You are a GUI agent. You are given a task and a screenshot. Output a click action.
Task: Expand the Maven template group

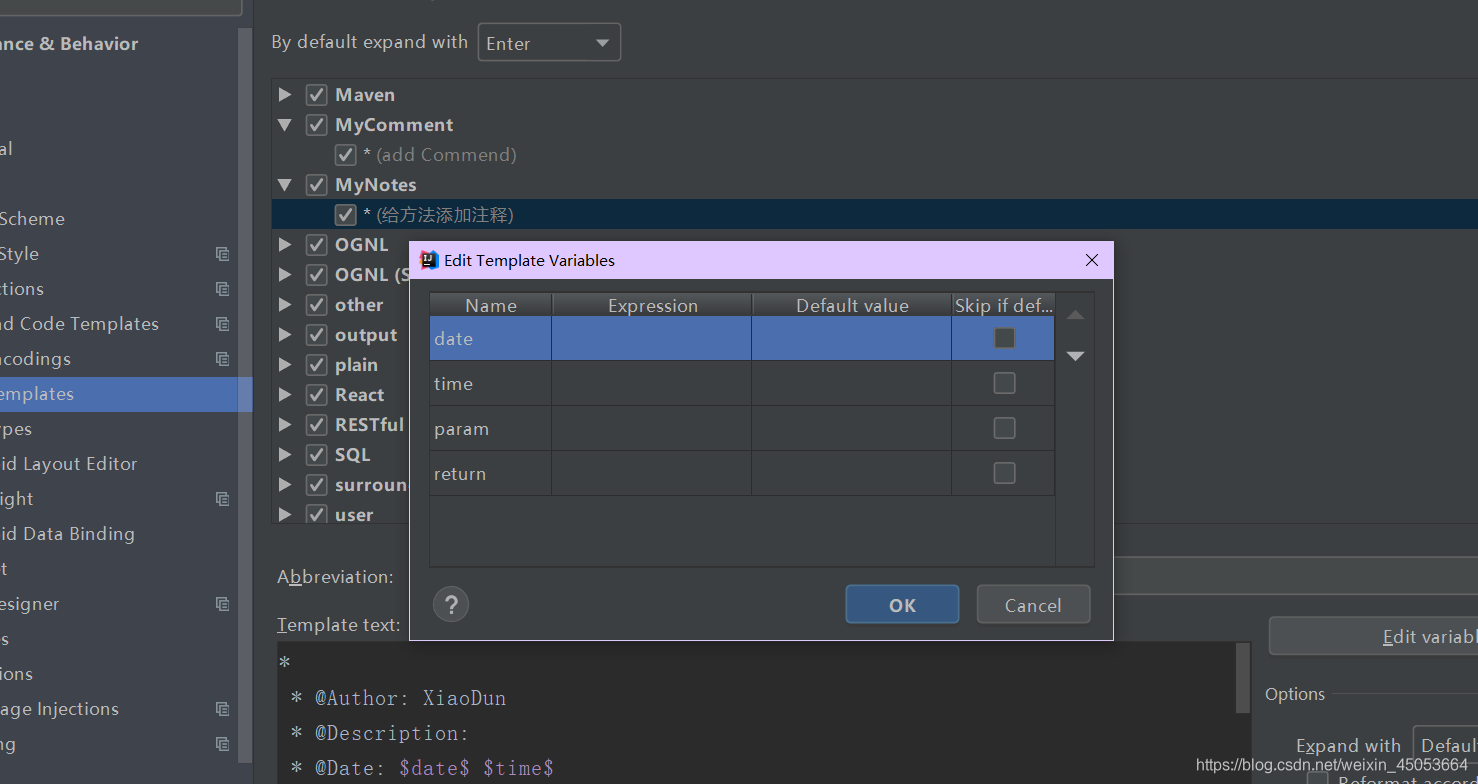[285, 95]
